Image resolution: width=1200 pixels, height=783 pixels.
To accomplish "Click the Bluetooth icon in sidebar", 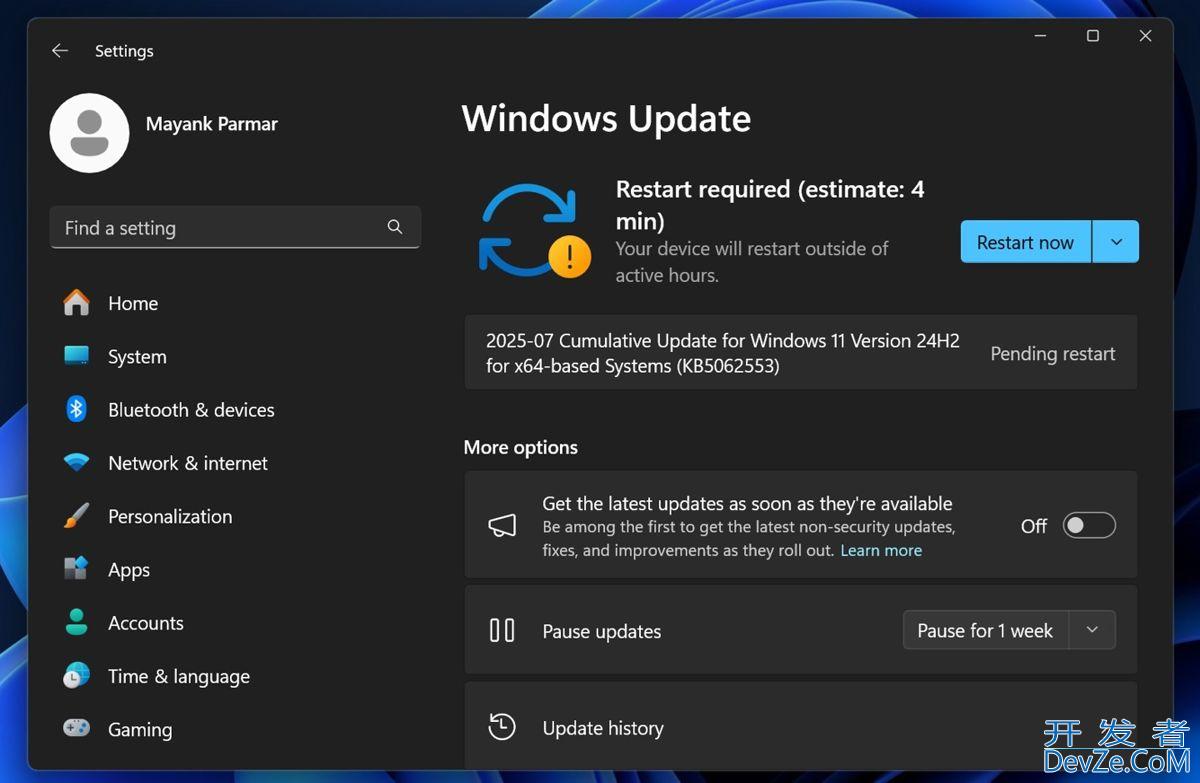I will pos(76,409).
